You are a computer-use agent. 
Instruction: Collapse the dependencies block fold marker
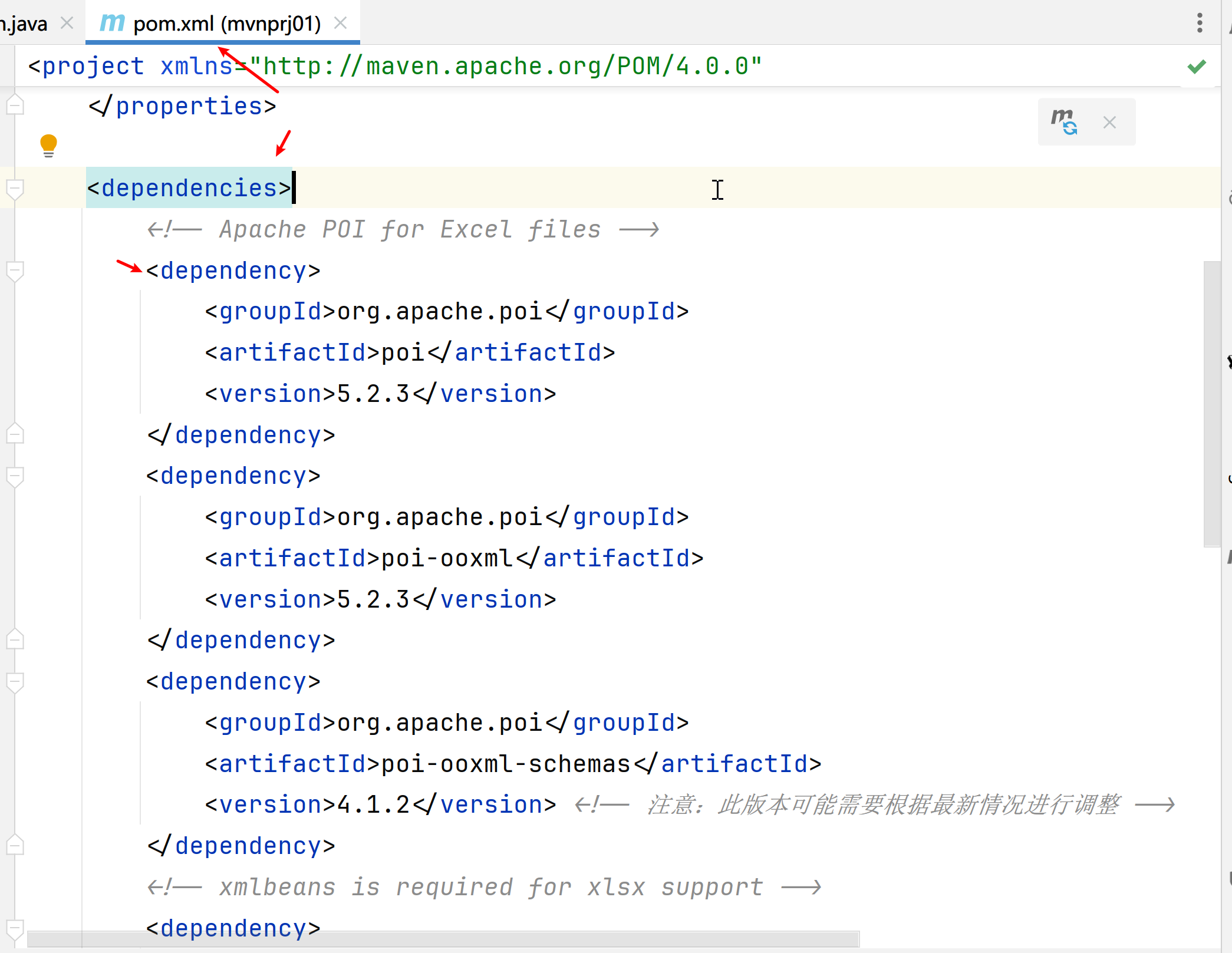click(15, 189)
